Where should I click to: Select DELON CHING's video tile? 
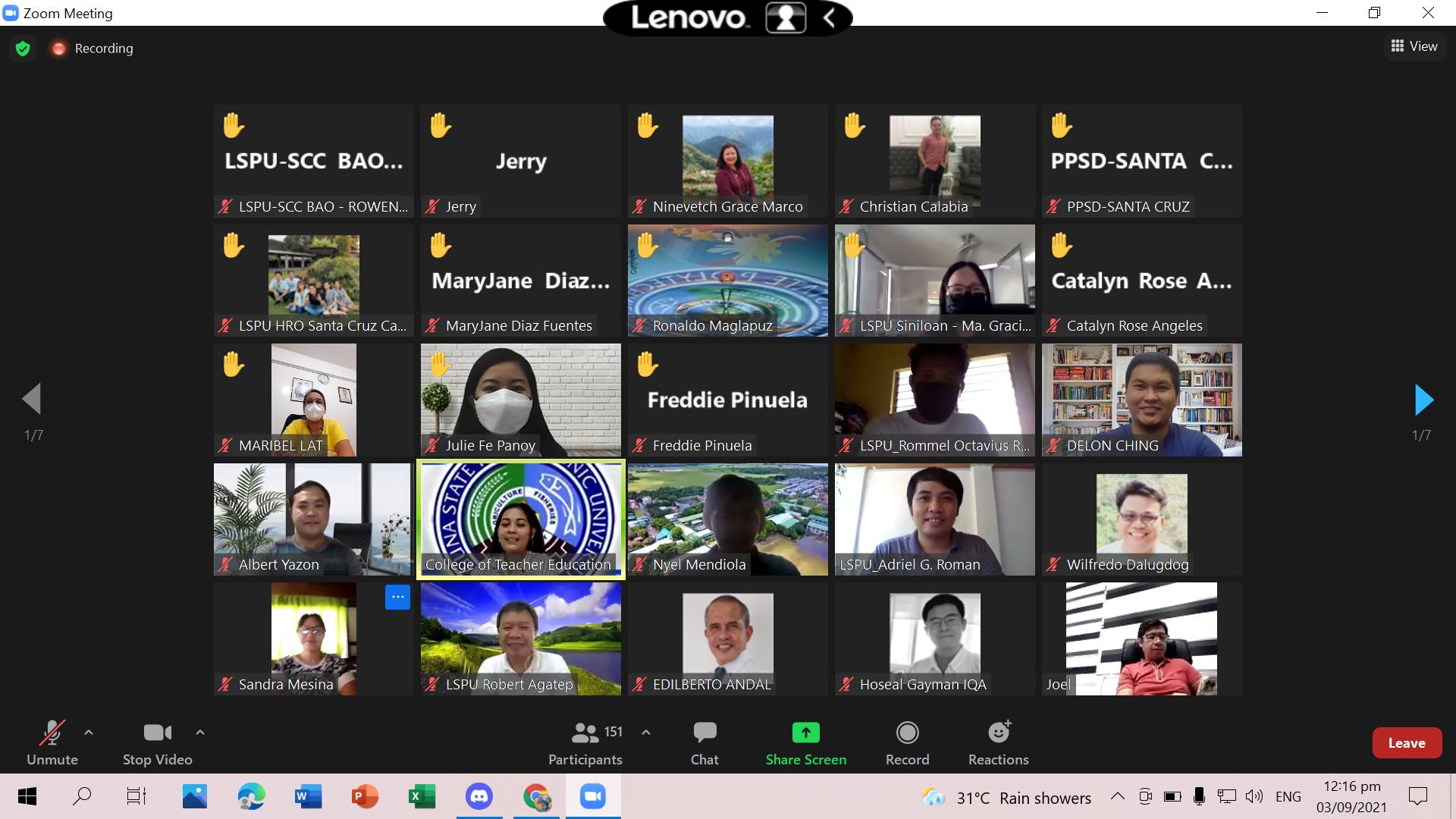1141,400
